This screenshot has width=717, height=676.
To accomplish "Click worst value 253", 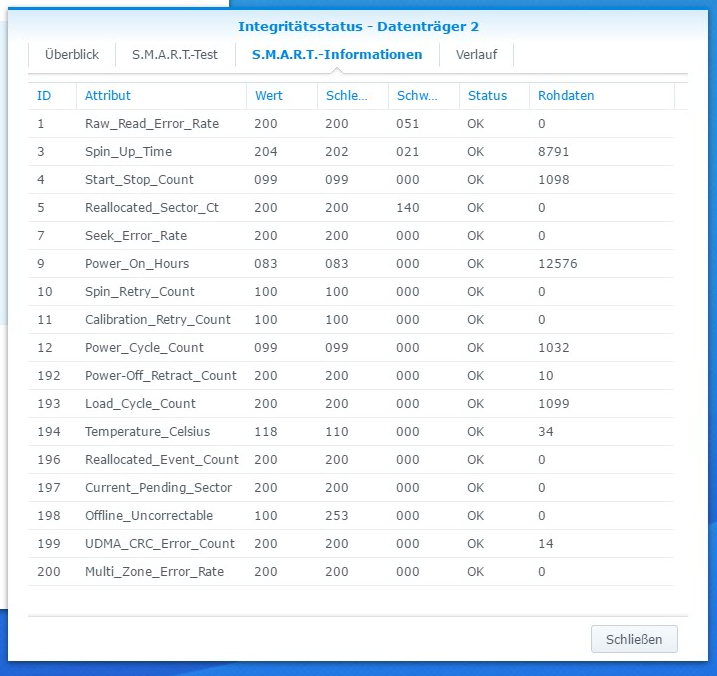I will pyautogui.click(x=337, y=515).
